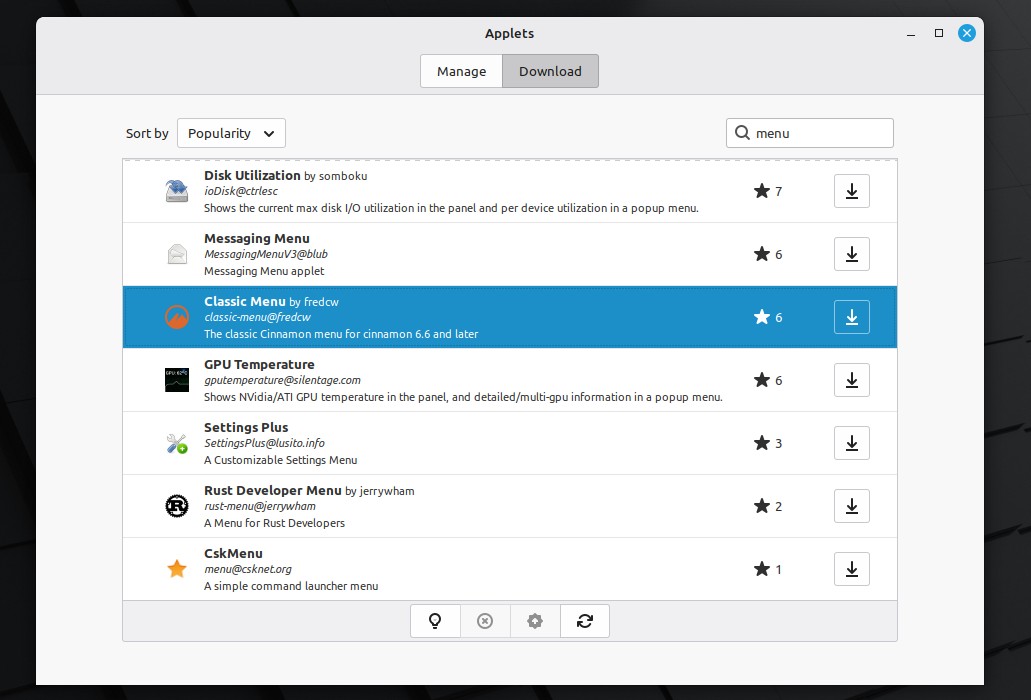This screenshot has height=700, width=1031.
Task: Open the Sort by Popularity dropdown
Action: point(231,133)
